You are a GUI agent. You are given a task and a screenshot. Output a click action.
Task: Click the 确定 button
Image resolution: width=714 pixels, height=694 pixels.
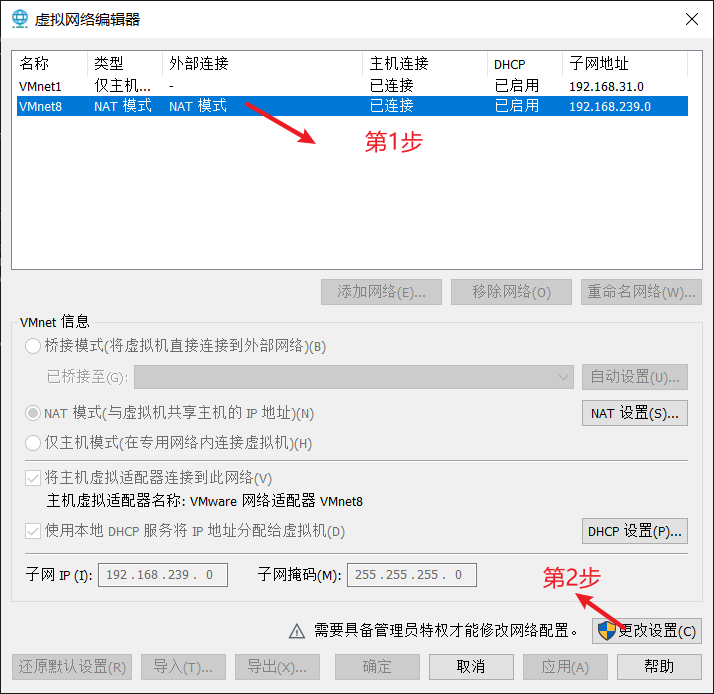pyautogui.click(x=377, y=667)
